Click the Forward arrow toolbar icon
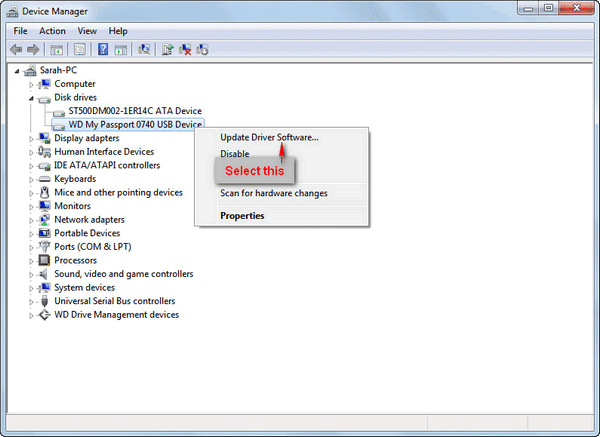 [x=33, y=49]
